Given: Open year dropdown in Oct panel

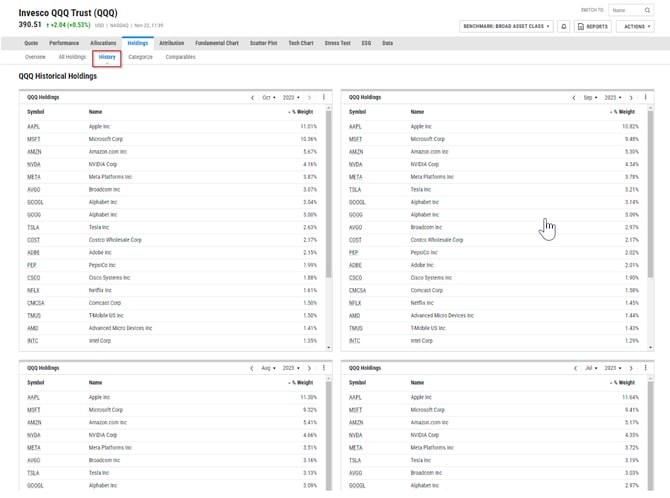Looking at the screenshot, I should [291, 98].
